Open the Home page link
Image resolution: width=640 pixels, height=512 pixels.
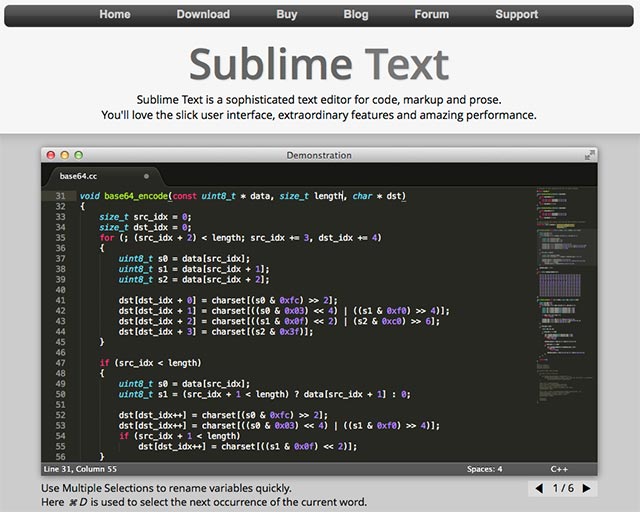(115, 14)
